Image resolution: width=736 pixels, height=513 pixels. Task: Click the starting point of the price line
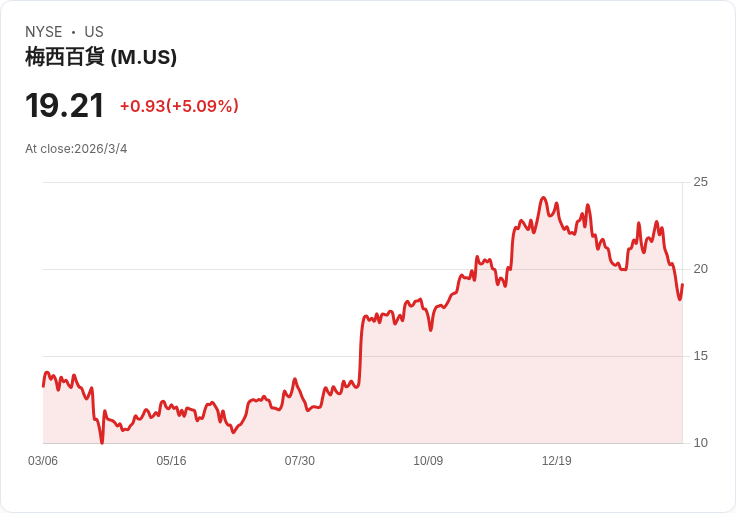point(43,385)
